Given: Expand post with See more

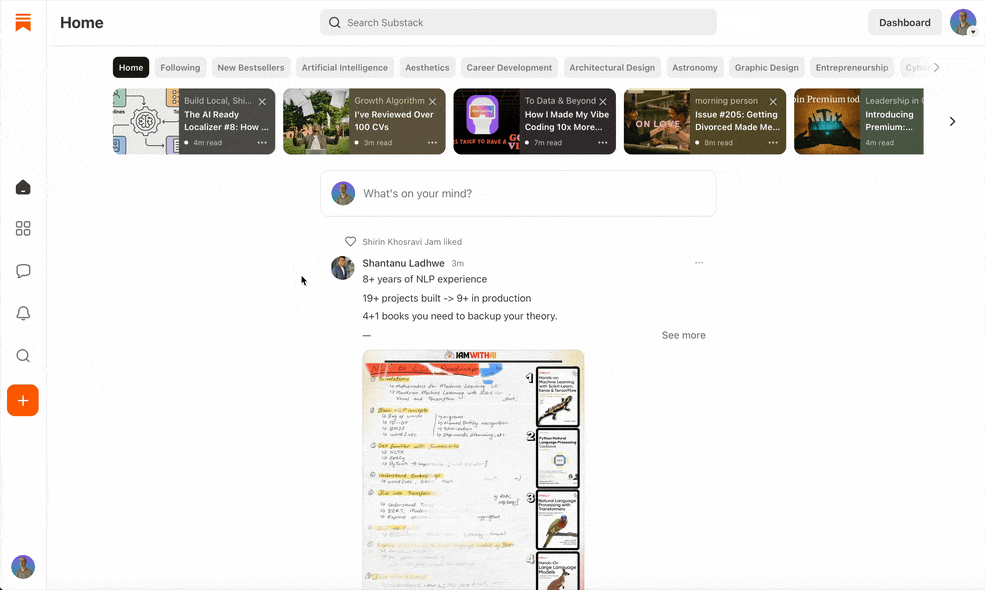Looking at the screenshot, I should pyautogui.click(x=683, y=335).
